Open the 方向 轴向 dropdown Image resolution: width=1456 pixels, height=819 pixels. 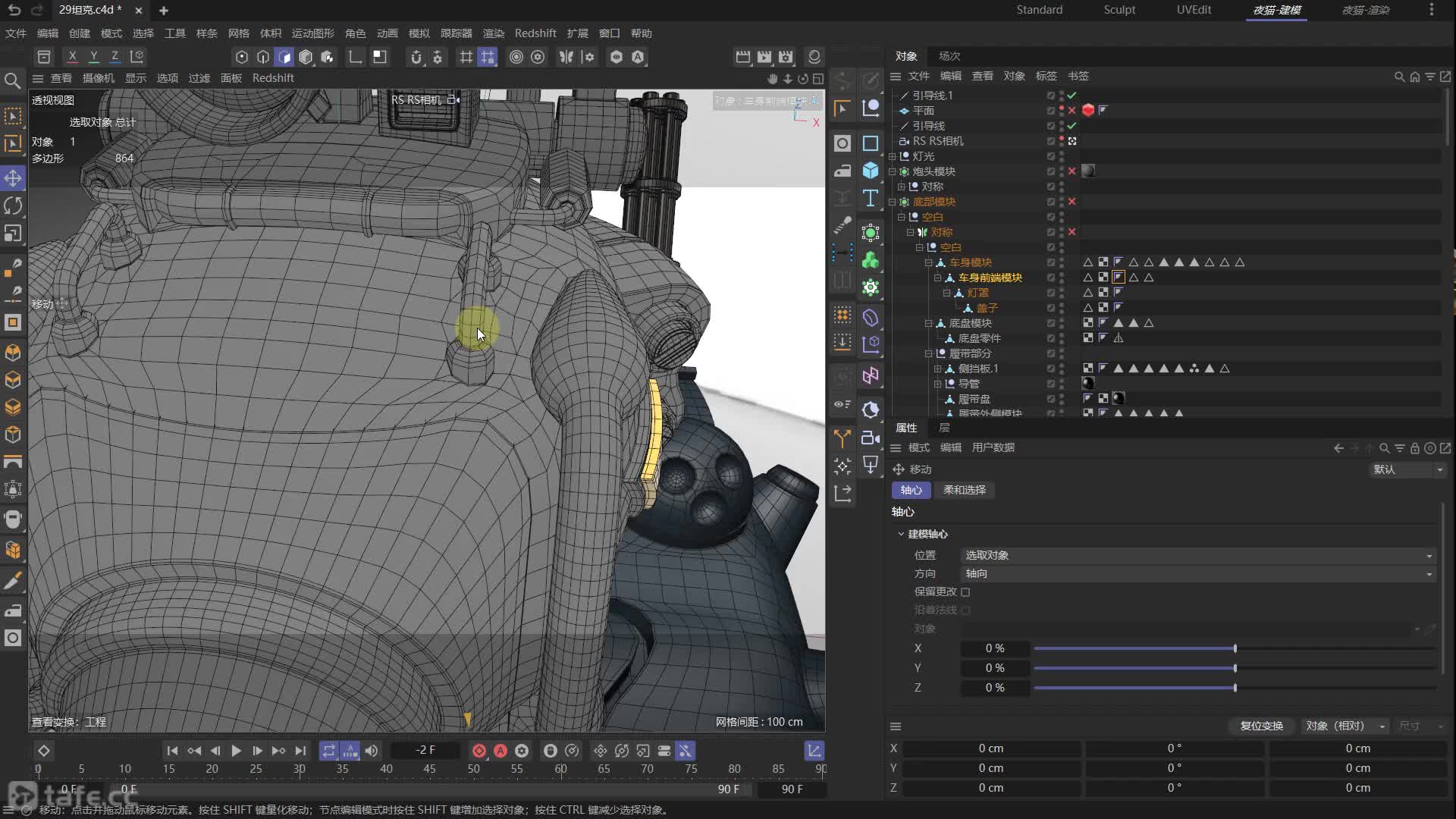[x=1198, y=574]
